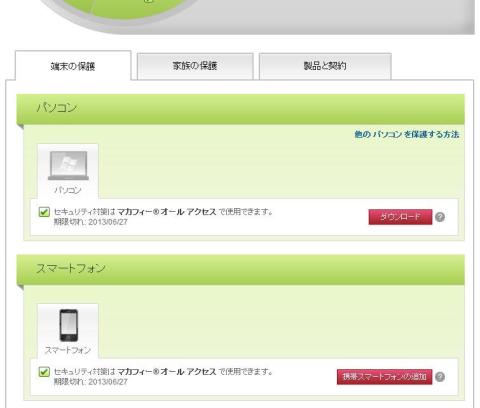Viewport: 480px width, 408px height.
Task: Open help icon beside スマートフォンの追加 button
Action: 440,377
